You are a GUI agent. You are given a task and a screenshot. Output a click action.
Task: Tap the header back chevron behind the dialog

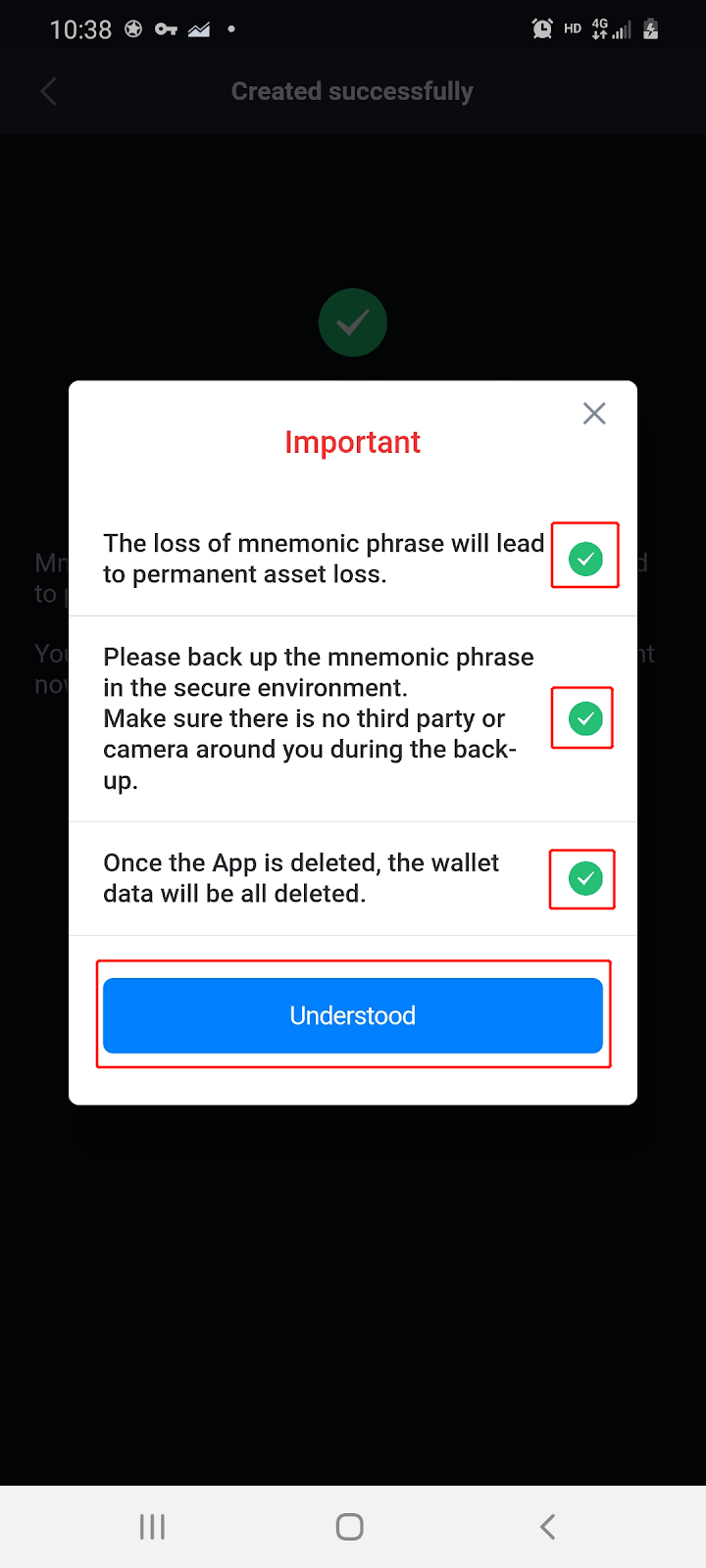tap(48, 91)
